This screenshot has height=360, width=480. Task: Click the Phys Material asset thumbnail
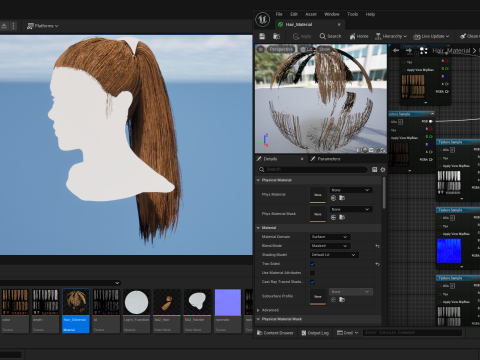click(x=318, y=195)
